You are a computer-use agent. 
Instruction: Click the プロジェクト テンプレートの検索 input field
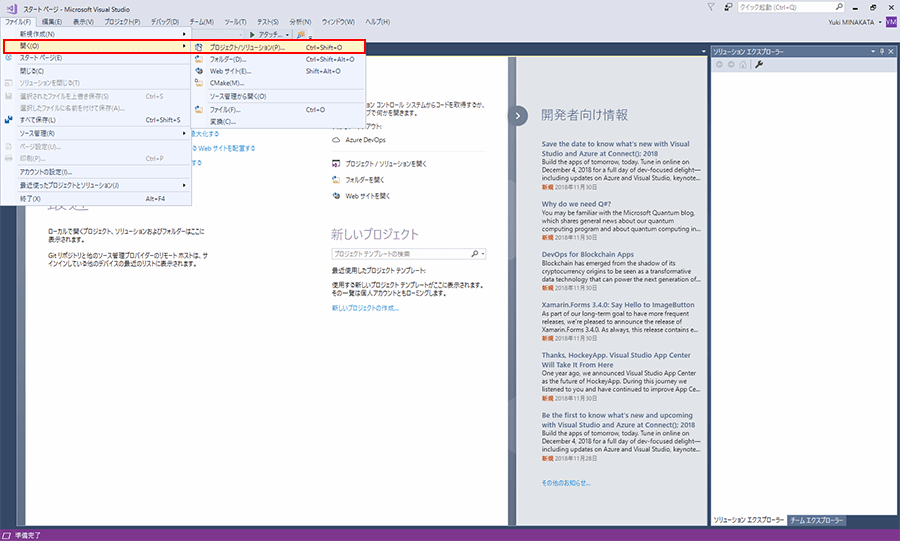point(401,254)
